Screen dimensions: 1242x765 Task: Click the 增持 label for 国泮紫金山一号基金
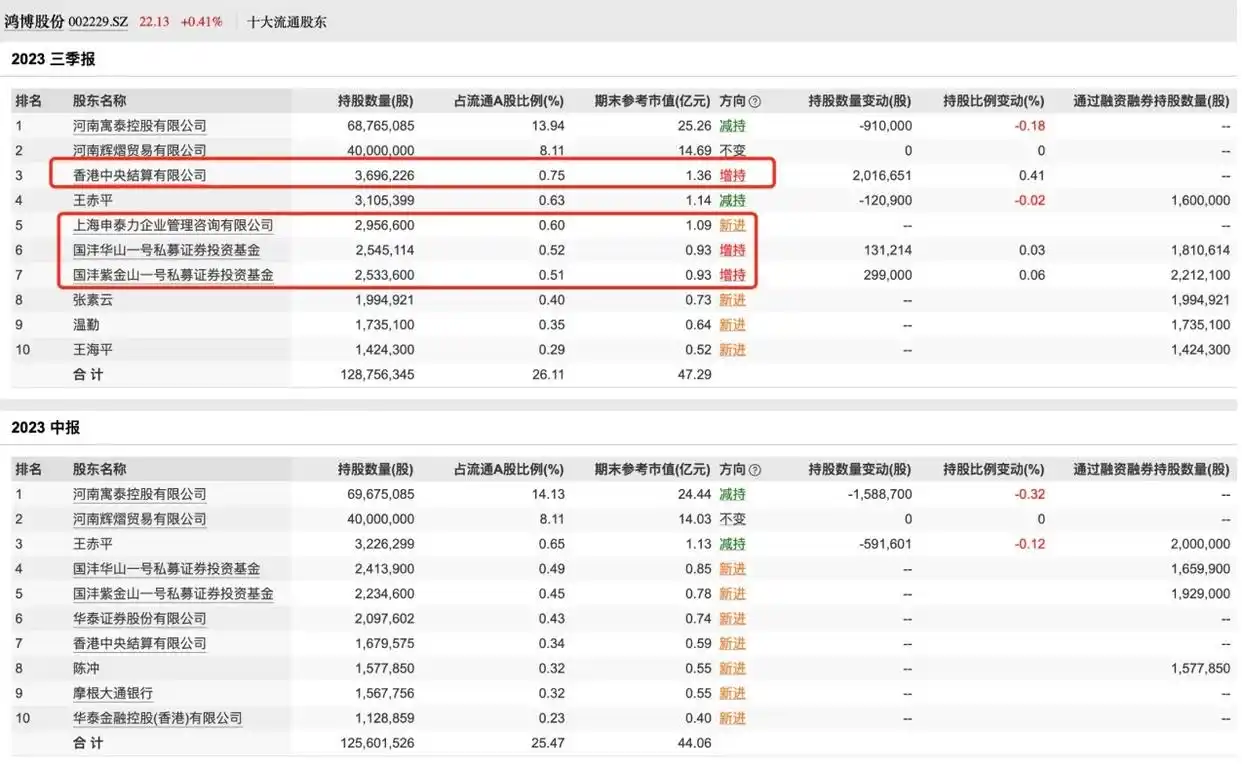pyautogui.click(x=732, y=275)
